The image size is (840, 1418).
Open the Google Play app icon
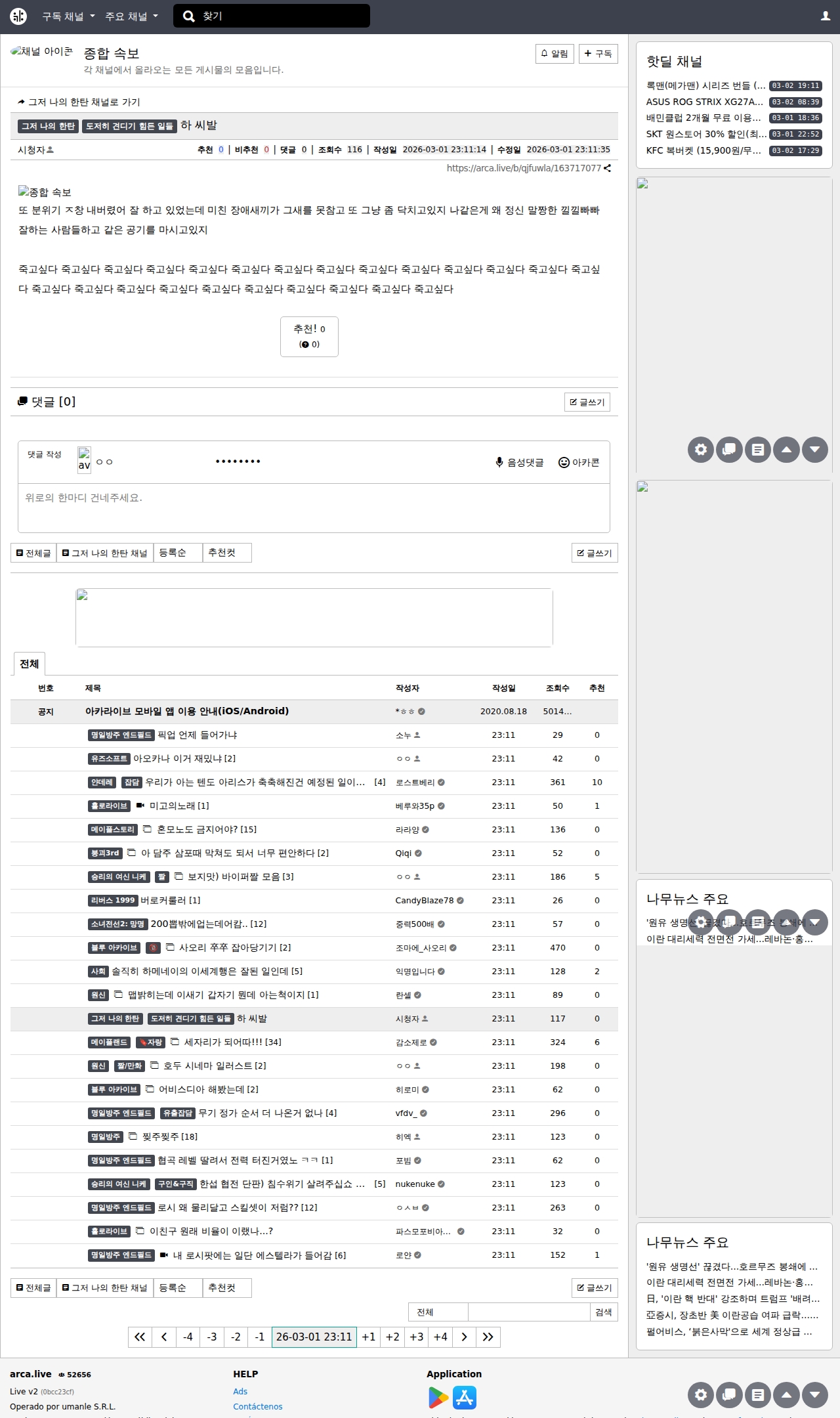click(438, 1398)
